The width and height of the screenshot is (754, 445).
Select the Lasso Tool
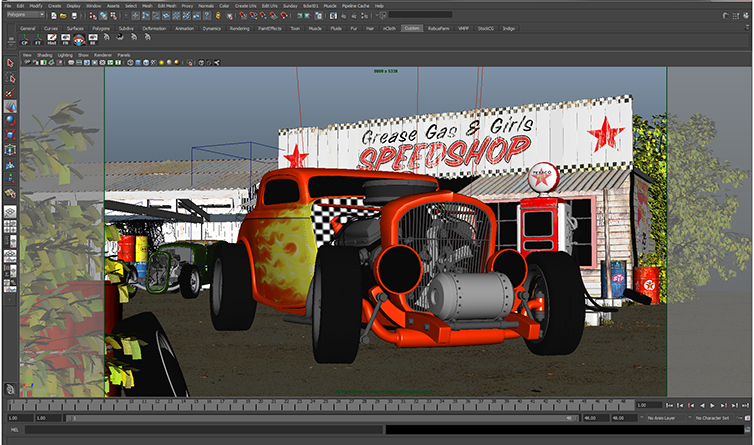[x=10, y=77]
